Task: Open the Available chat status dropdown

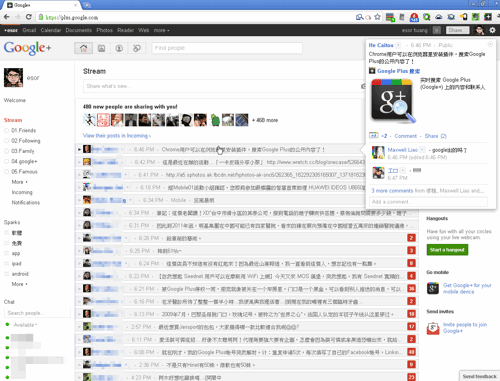Action: [25, 325]
